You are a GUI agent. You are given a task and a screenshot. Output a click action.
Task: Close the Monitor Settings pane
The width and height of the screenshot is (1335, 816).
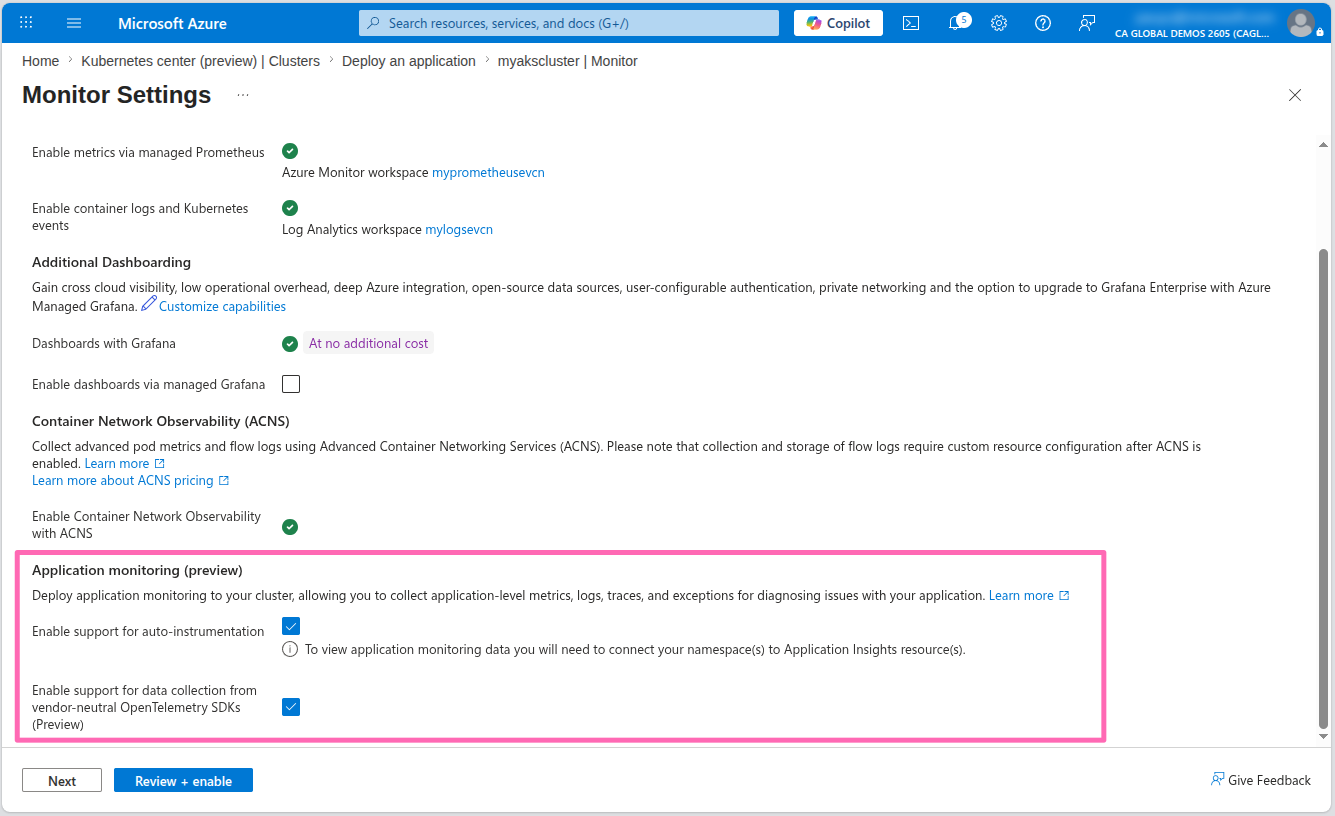(1295, 95)
